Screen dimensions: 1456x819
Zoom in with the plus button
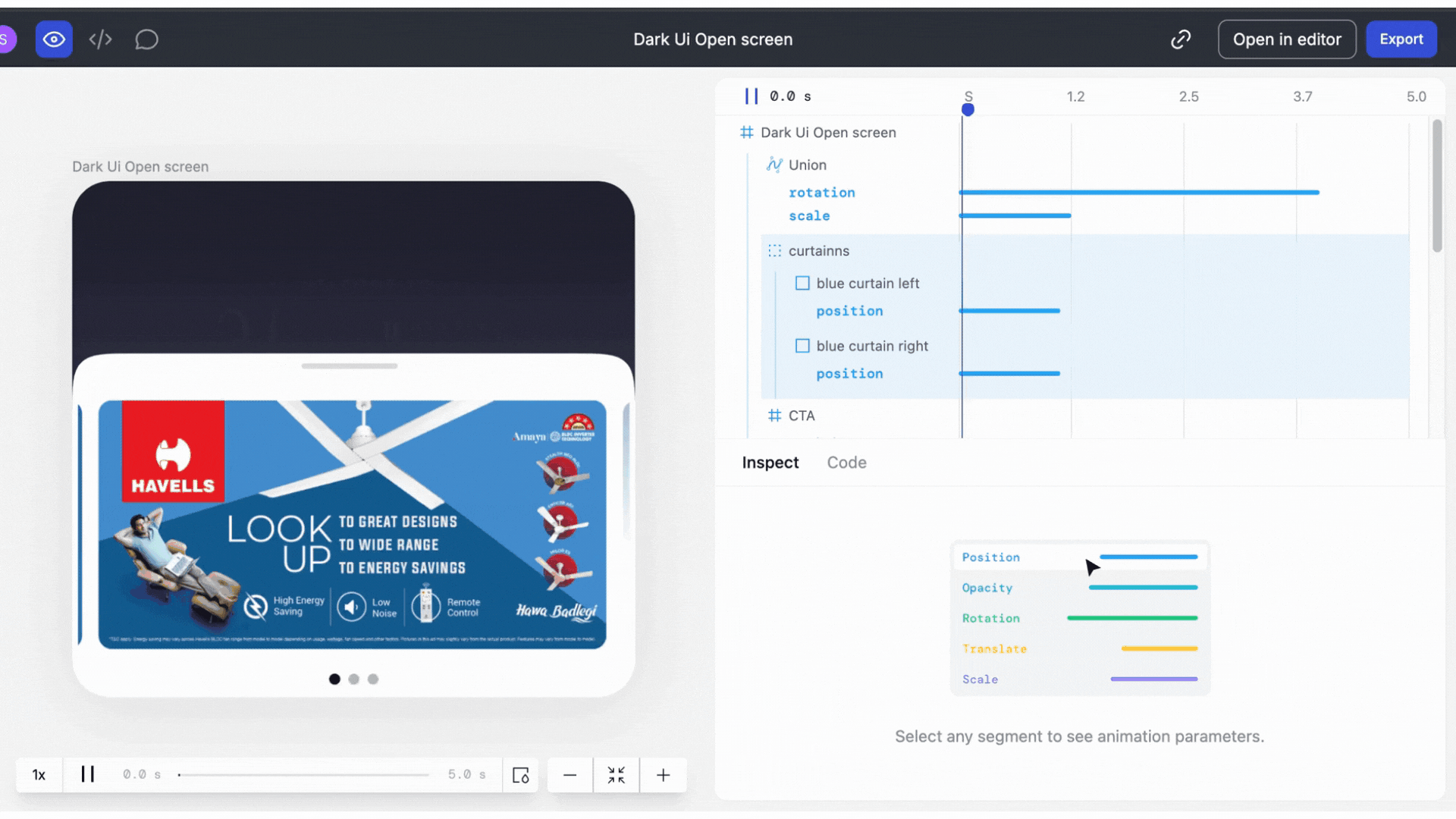[x=664, y=775]
